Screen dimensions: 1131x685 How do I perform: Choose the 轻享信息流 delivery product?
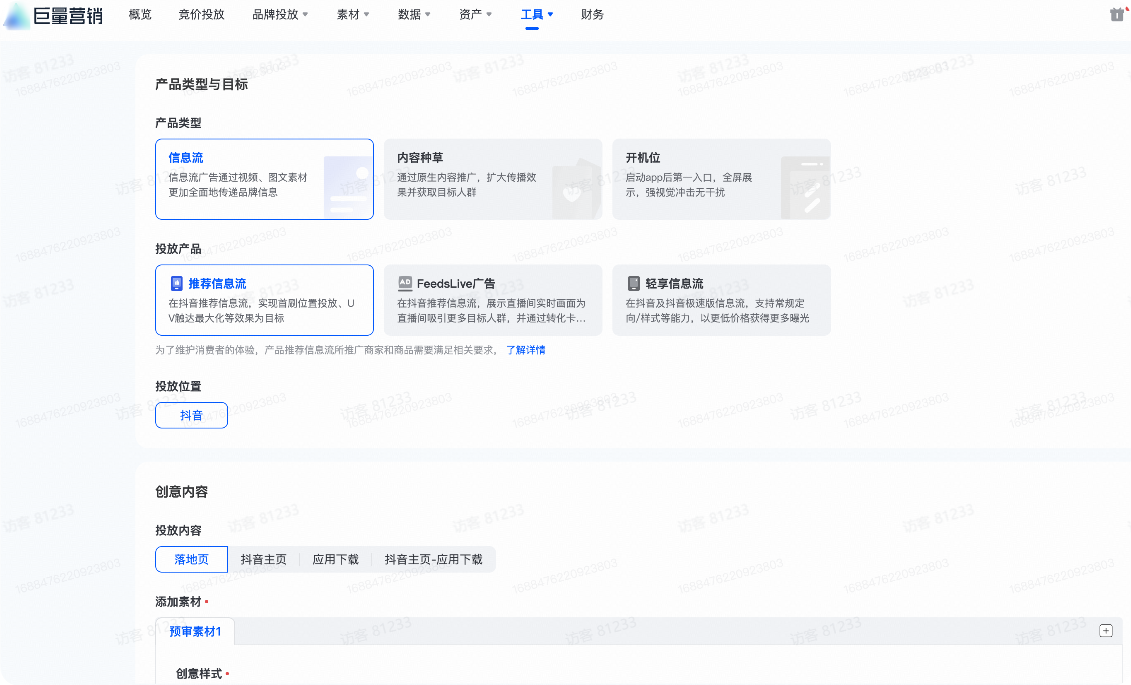(721, 300)
